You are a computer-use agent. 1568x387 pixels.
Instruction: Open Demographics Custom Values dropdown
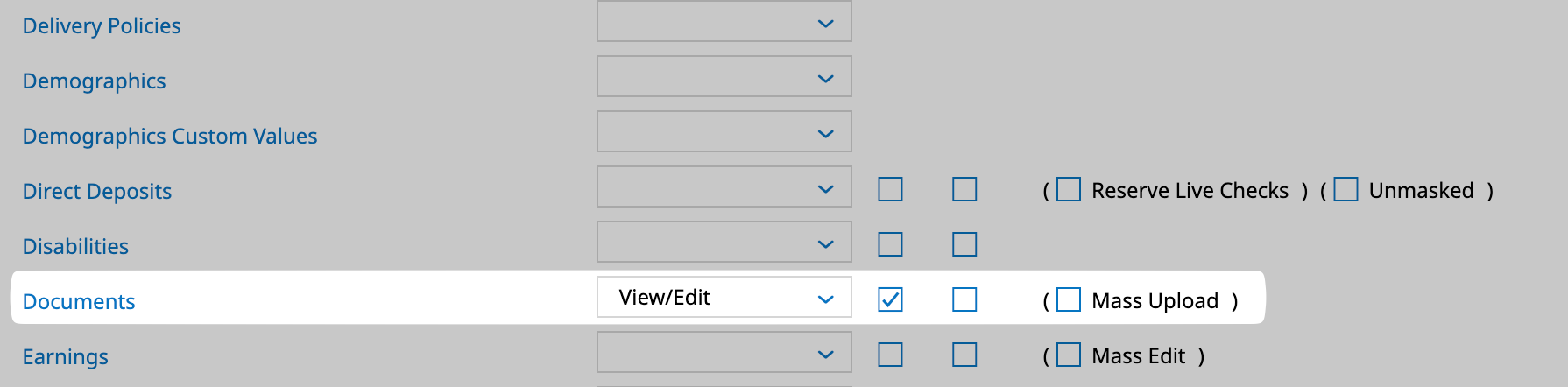click(724, 132)
